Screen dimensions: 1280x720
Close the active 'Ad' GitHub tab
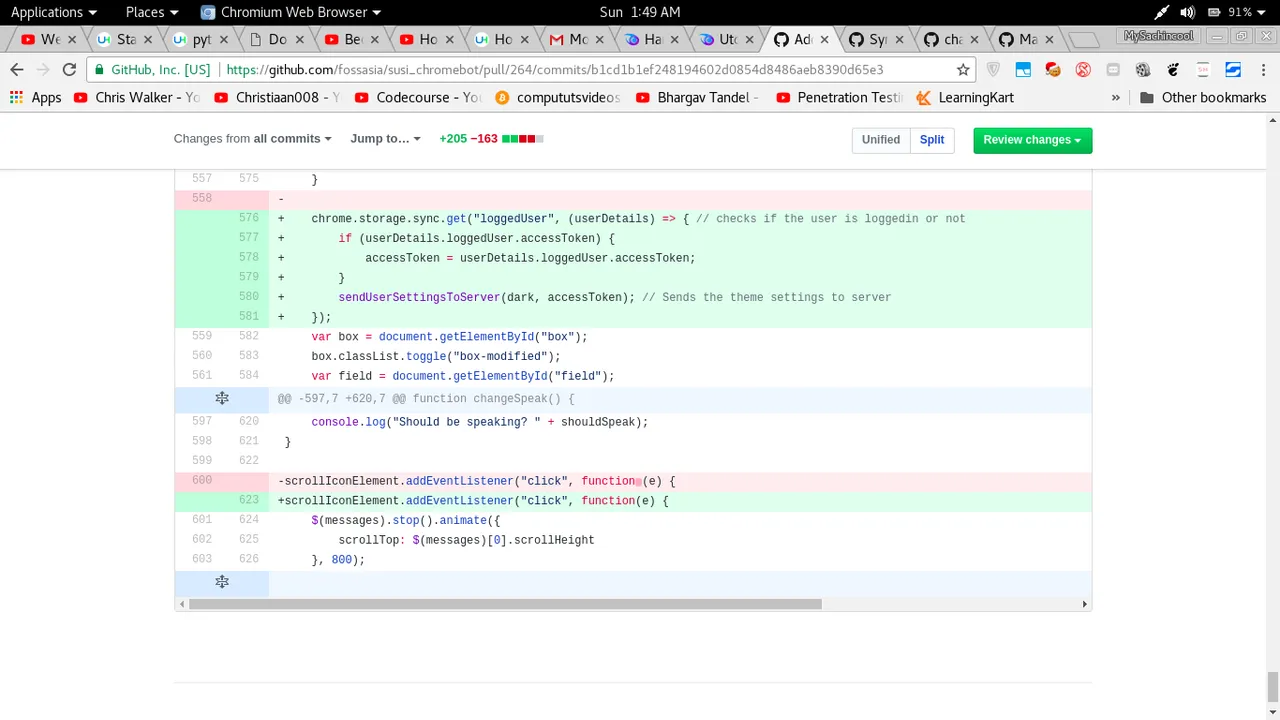click(824, 39)
